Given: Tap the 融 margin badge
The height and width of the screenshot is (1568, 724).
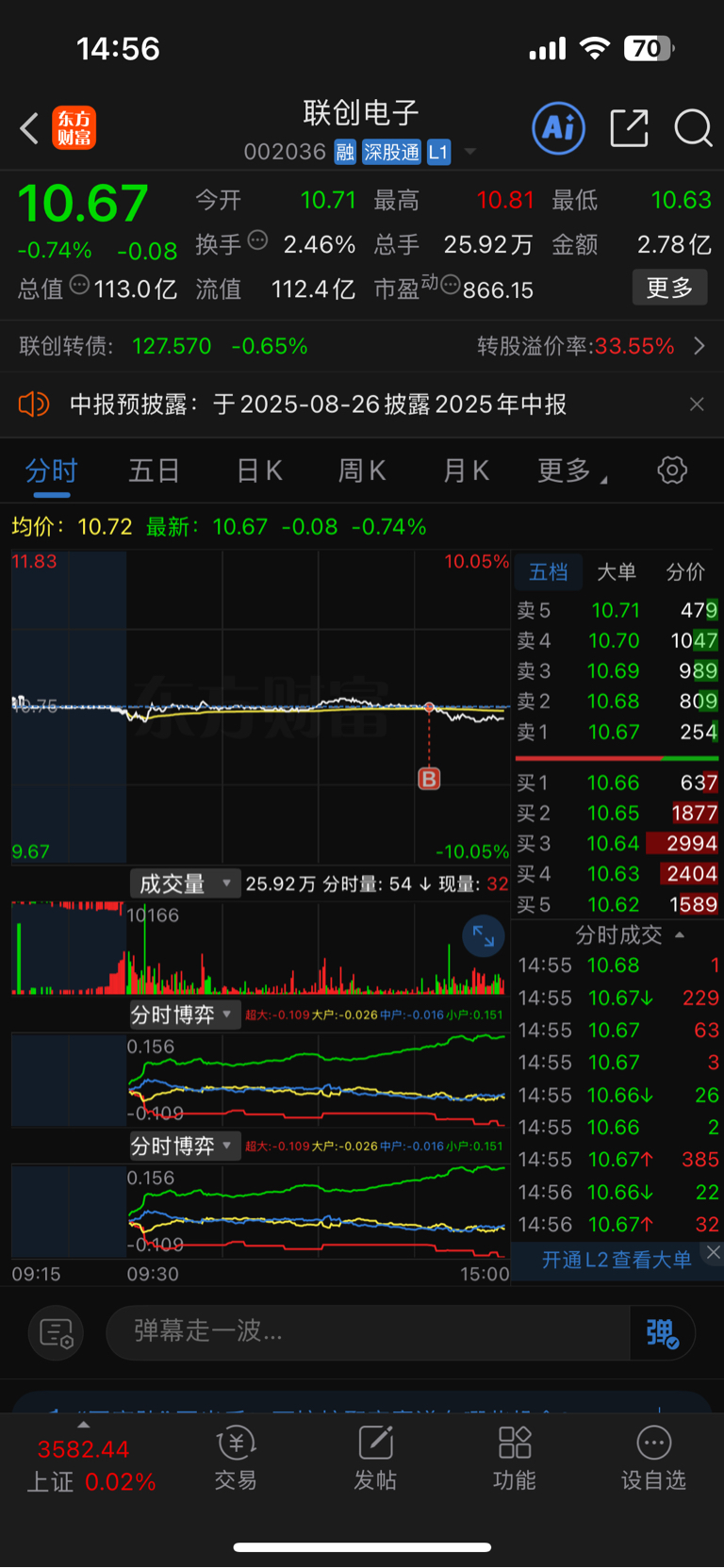Looking at the screenshot, I should [345, 152].
